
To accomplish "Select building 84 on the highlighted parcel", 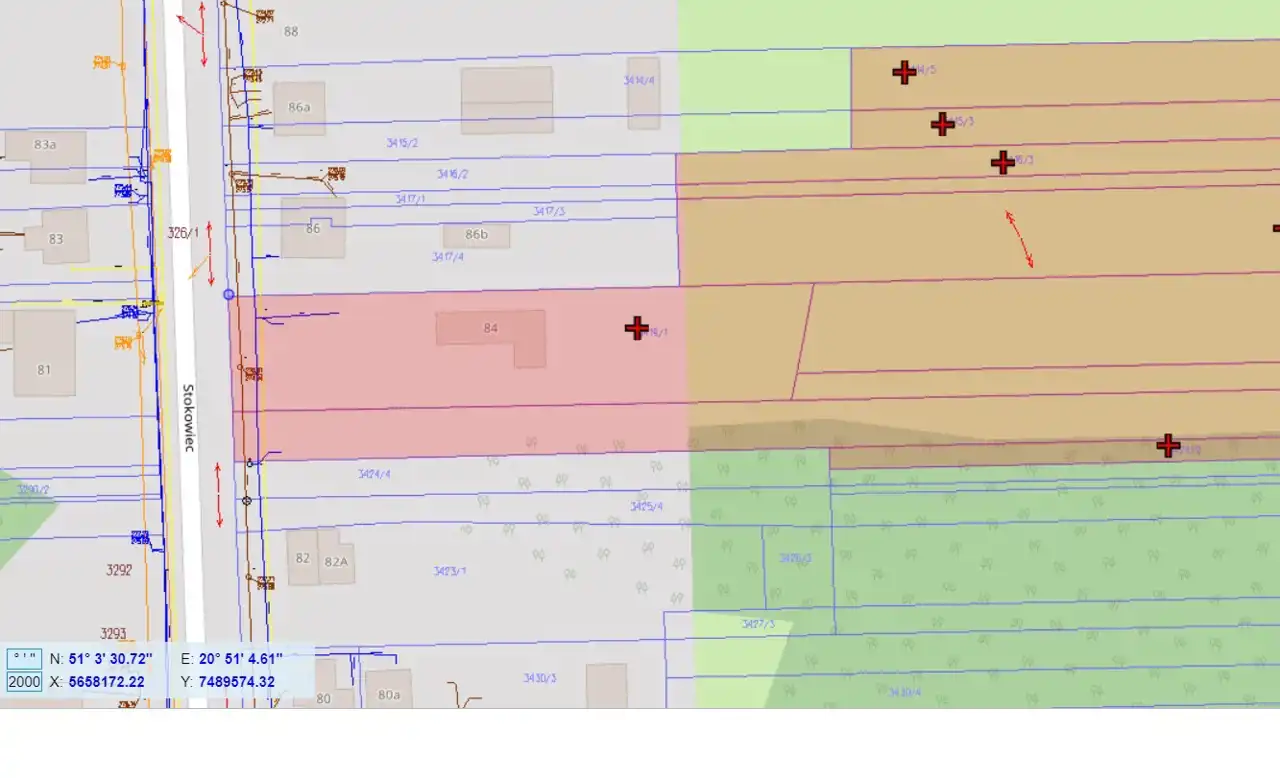I will [490, 330].
